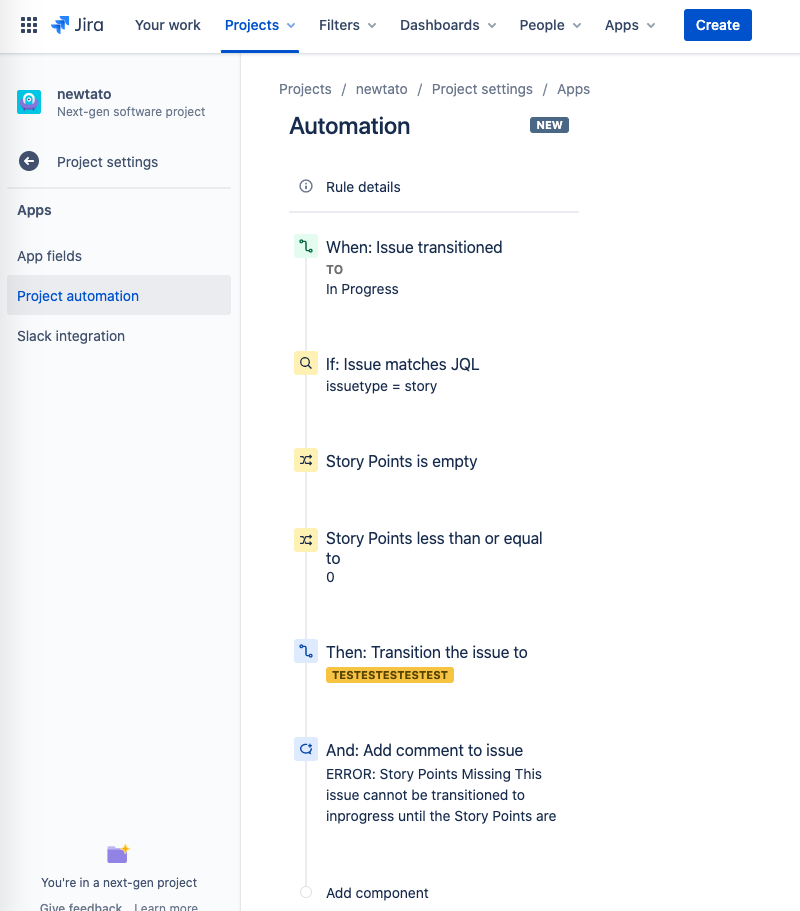
Task: Expand the People dropdown chevron
Action: pyautogui.click(x=577, y=26)
